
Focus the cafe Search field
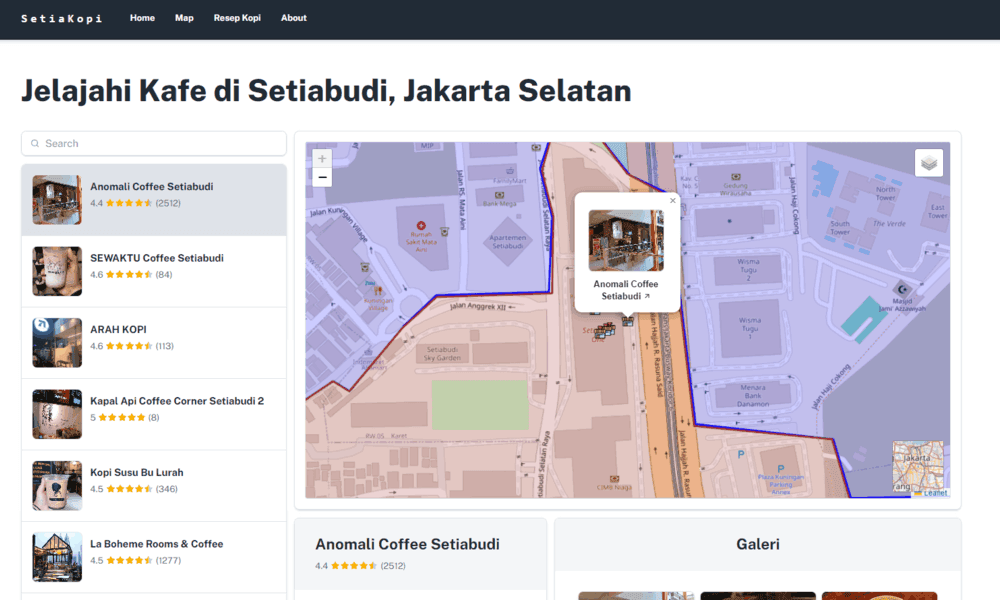(x=154, y=143)
